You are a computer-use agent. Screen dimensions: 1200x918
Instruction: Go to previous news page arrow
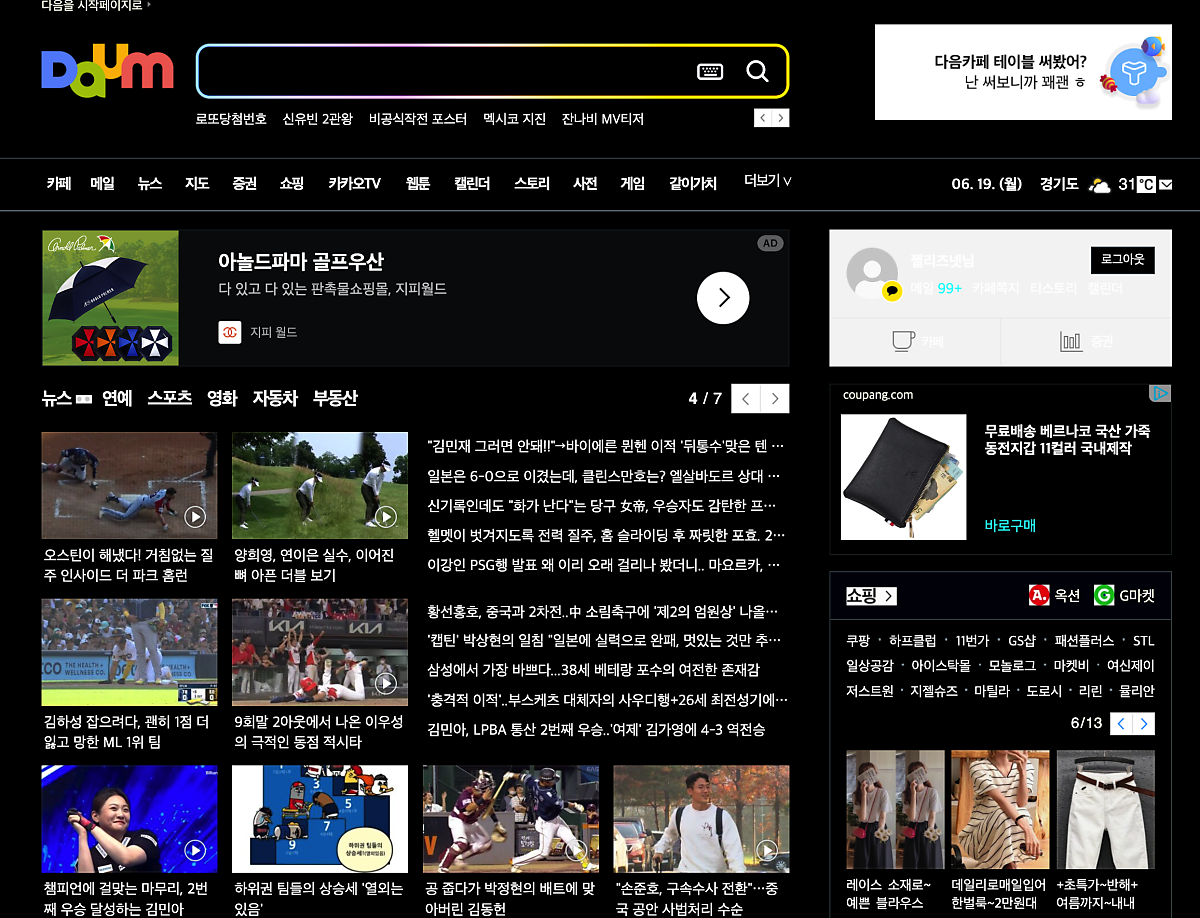coord(746,398)
